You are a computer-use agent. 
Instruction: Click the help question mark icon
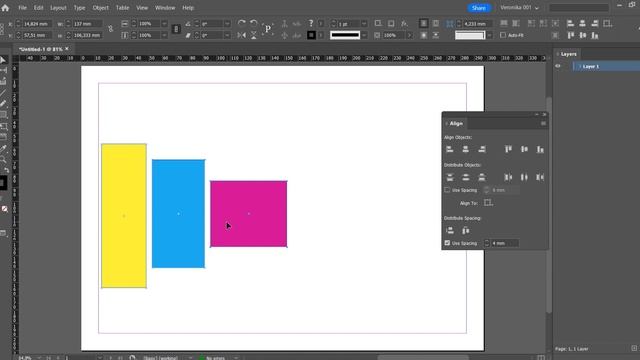tap(311, 23)
